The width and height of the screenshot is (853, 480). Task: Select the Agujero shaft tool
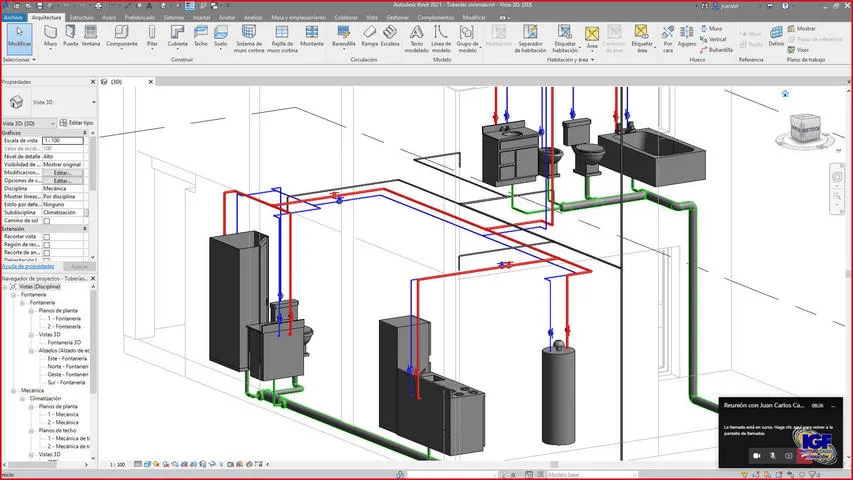[687, 36]
